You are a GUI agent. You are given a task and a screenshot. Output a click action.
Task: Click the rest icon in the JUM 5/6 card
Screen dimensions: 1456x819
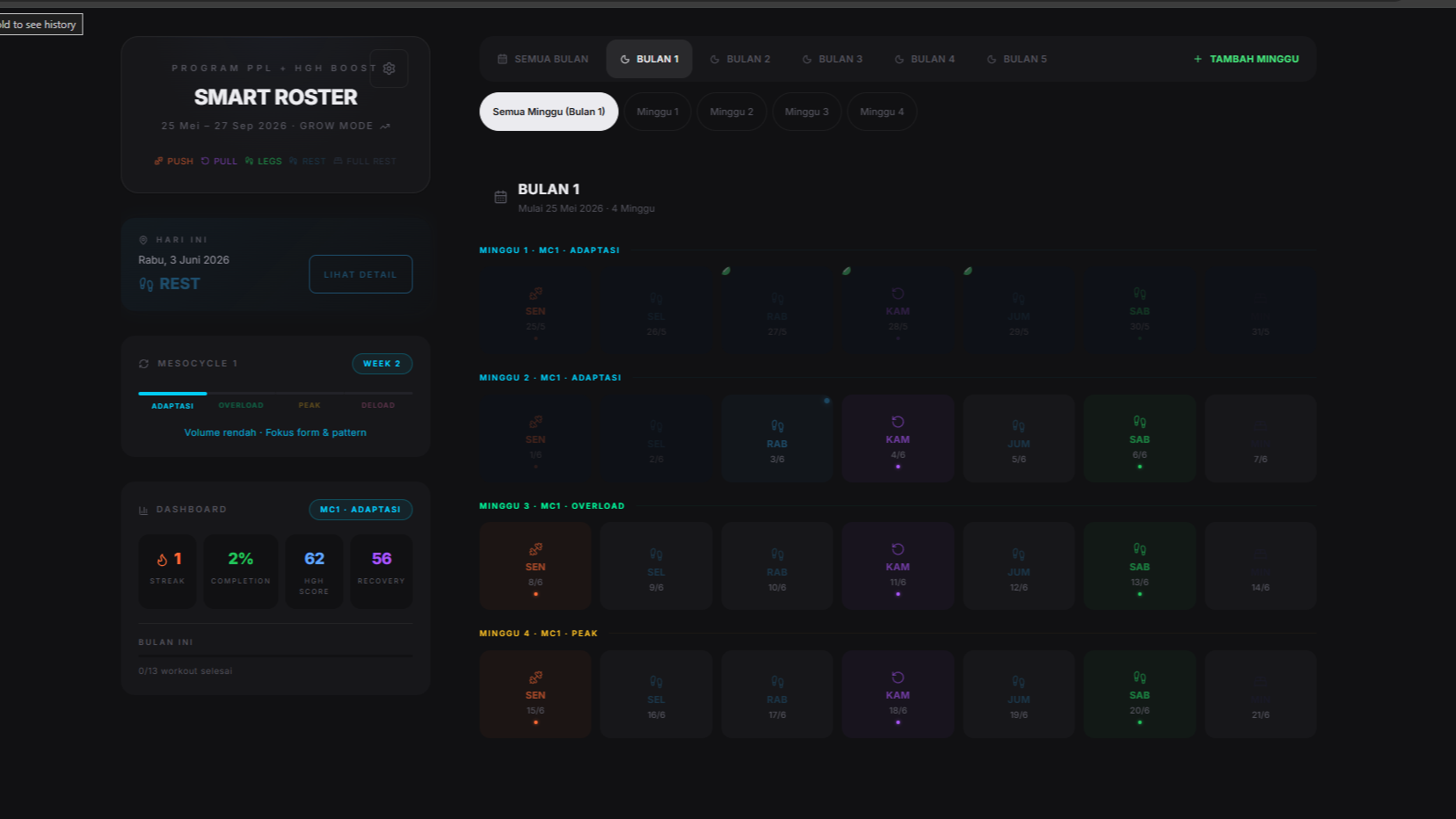click(1018, 426)
